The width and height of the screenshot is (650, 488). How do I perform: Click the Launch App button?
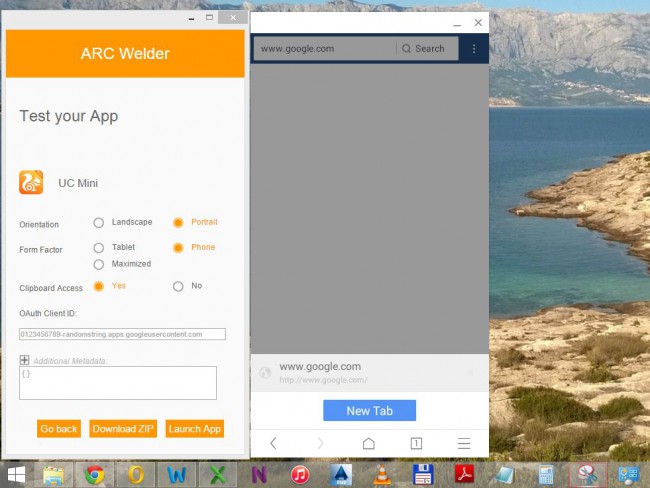(195, 429)
